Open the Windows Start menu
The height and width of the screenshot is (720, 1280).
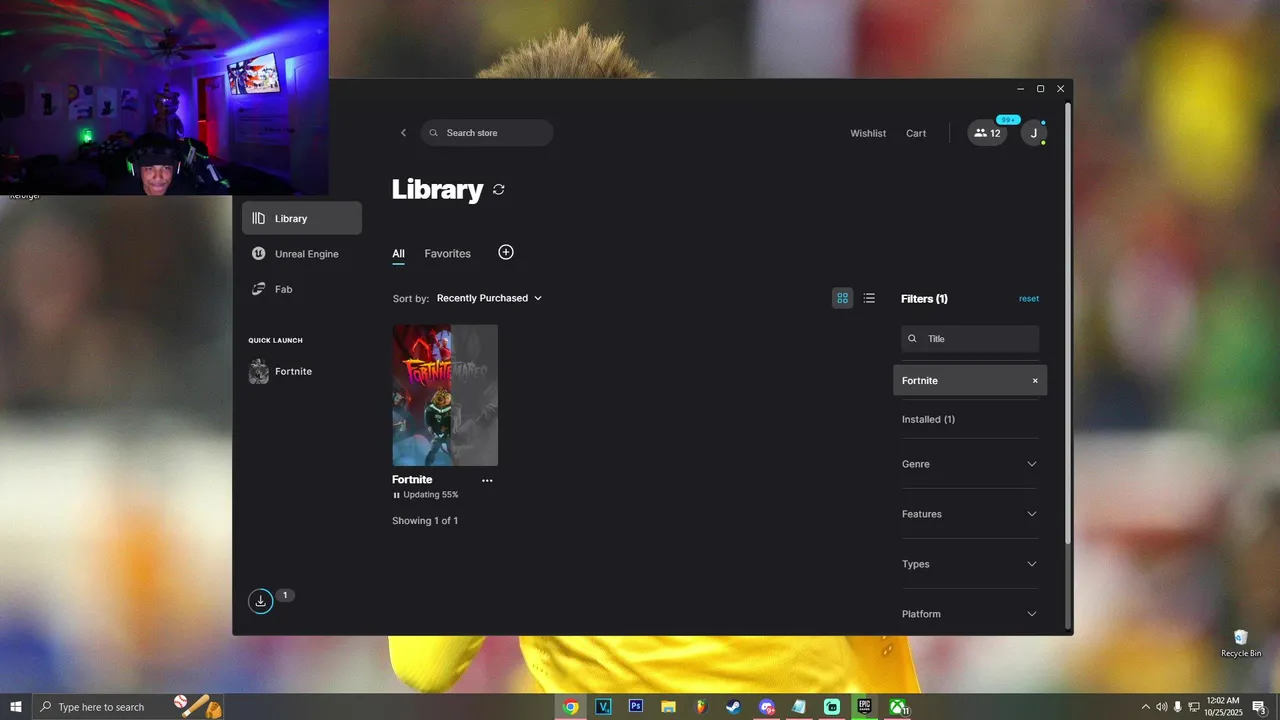(16, 707)
